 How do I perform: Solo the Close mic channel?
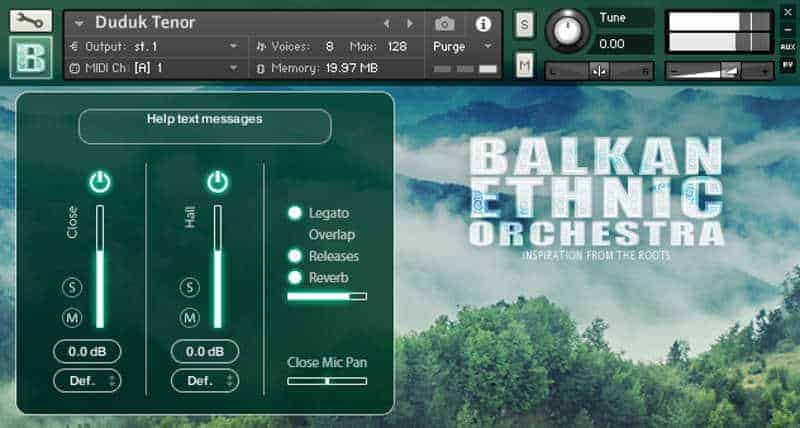tap(72, 288)
